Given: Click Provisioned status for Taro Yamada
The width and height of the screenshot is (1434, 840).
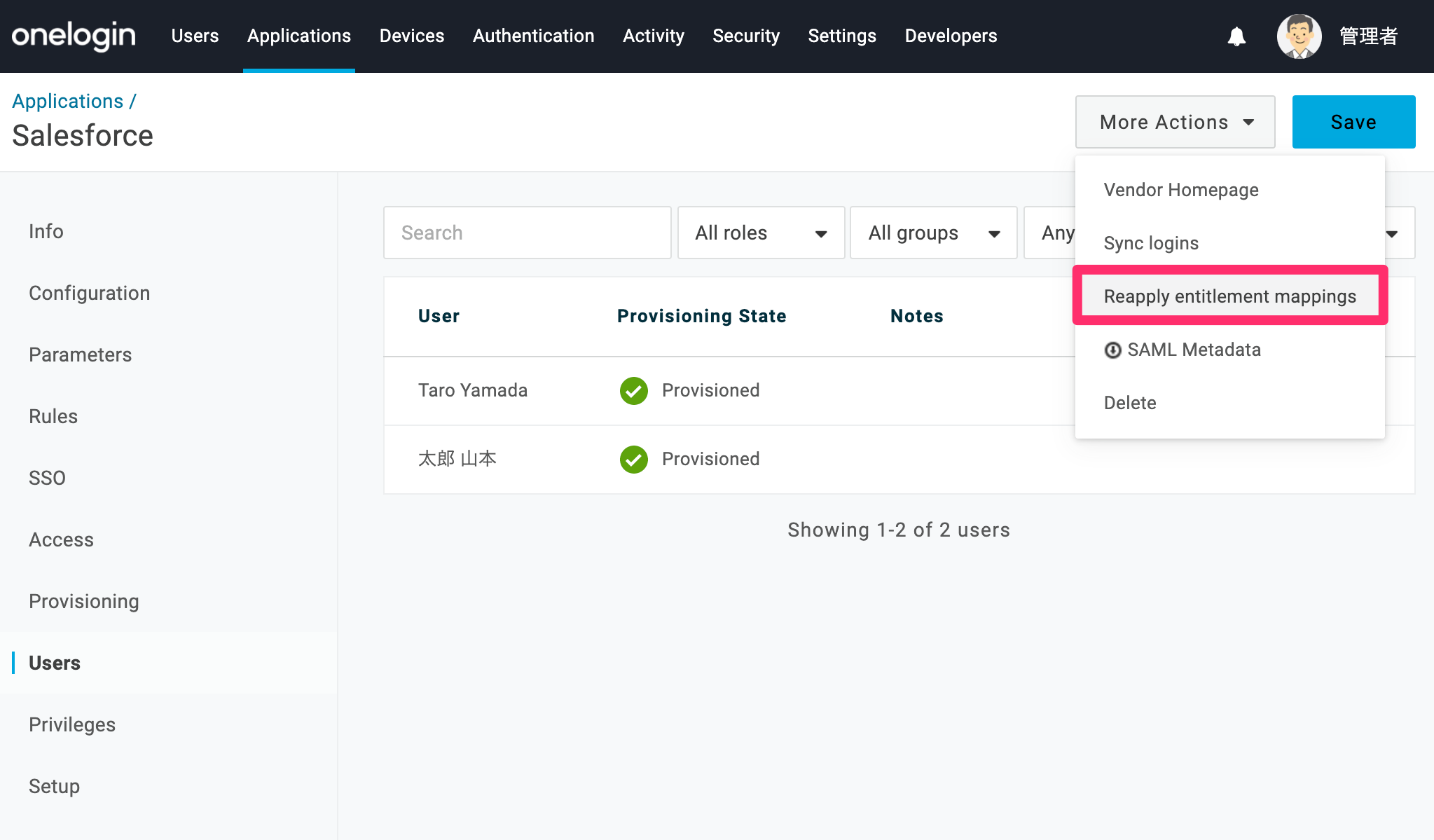Looking at the screenshot, I should [x=711, y=390].
